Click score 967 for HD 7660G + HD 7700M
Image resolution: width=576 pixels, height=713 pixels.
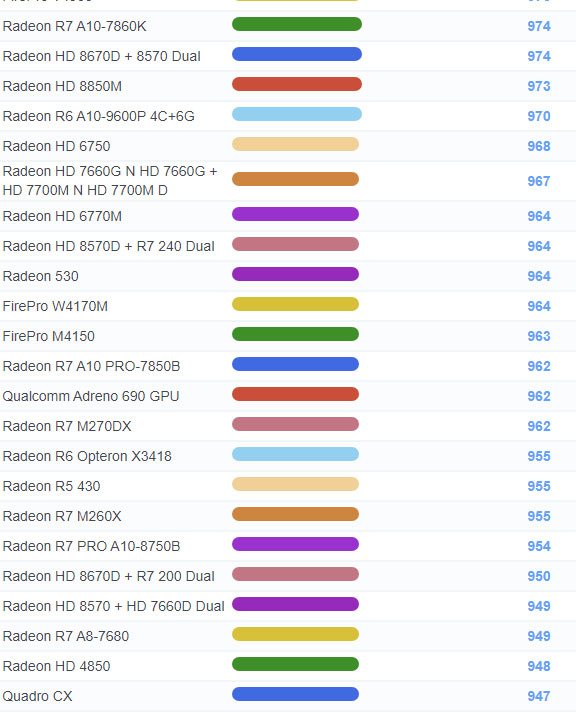click(539, 181)
